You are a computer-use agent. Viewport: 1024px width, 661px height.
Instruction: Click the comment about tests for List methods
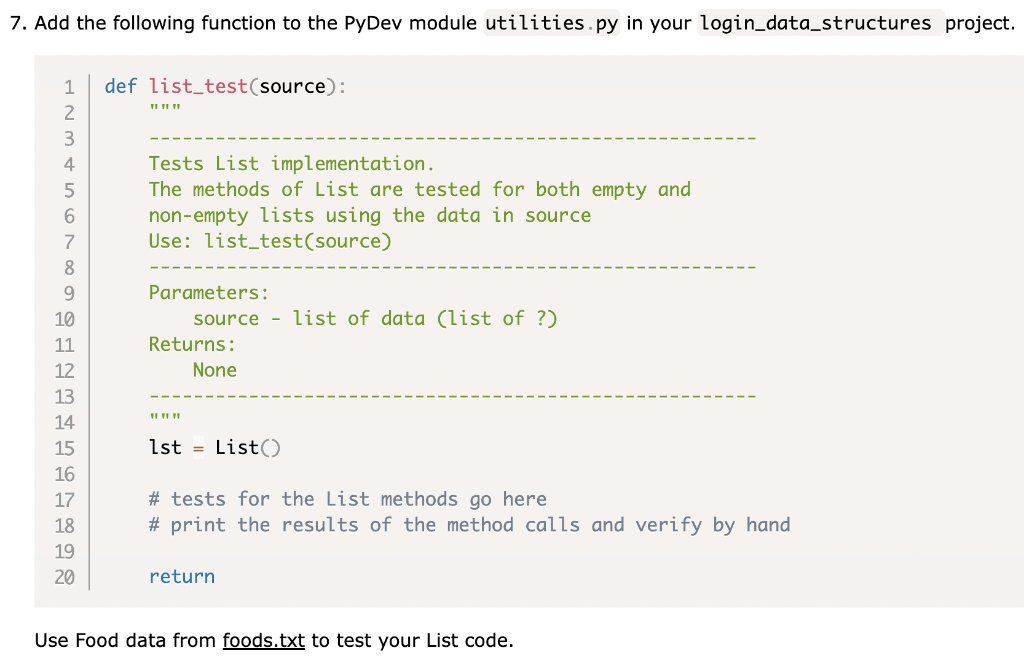tap(347, 500)
